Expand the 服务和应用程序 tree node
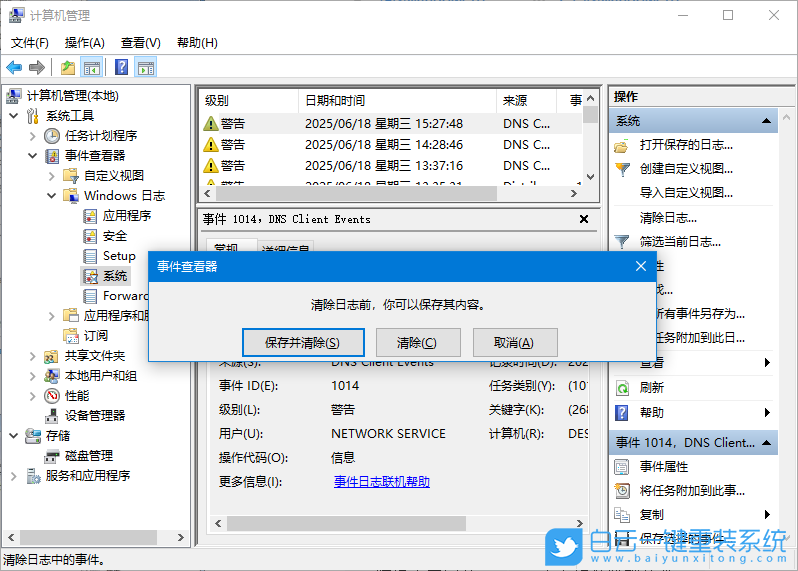This screenshot has width=798, height=571. pos(14,476)
